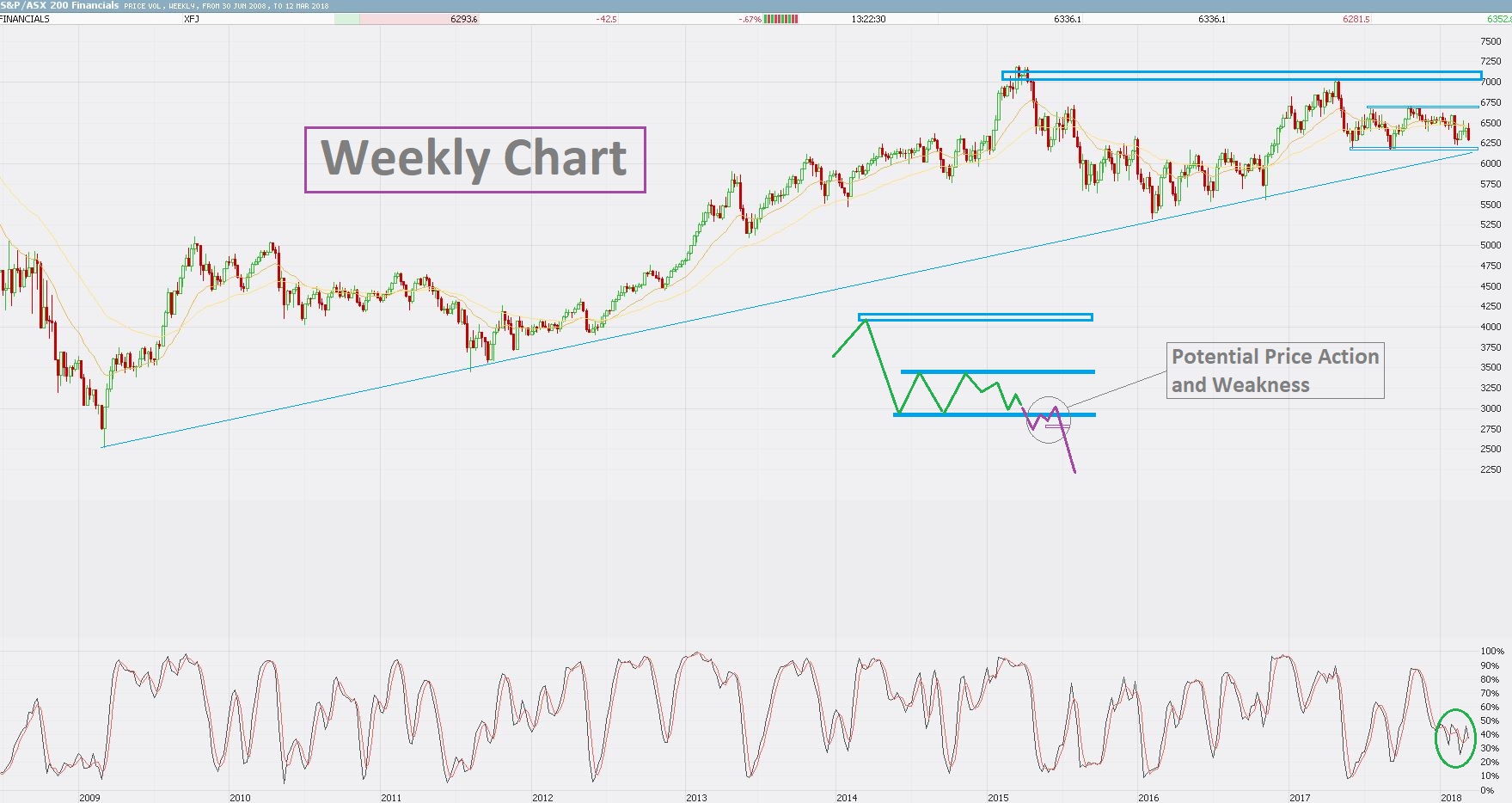Click the 2011 year label on time axis

tap(391, 798)
